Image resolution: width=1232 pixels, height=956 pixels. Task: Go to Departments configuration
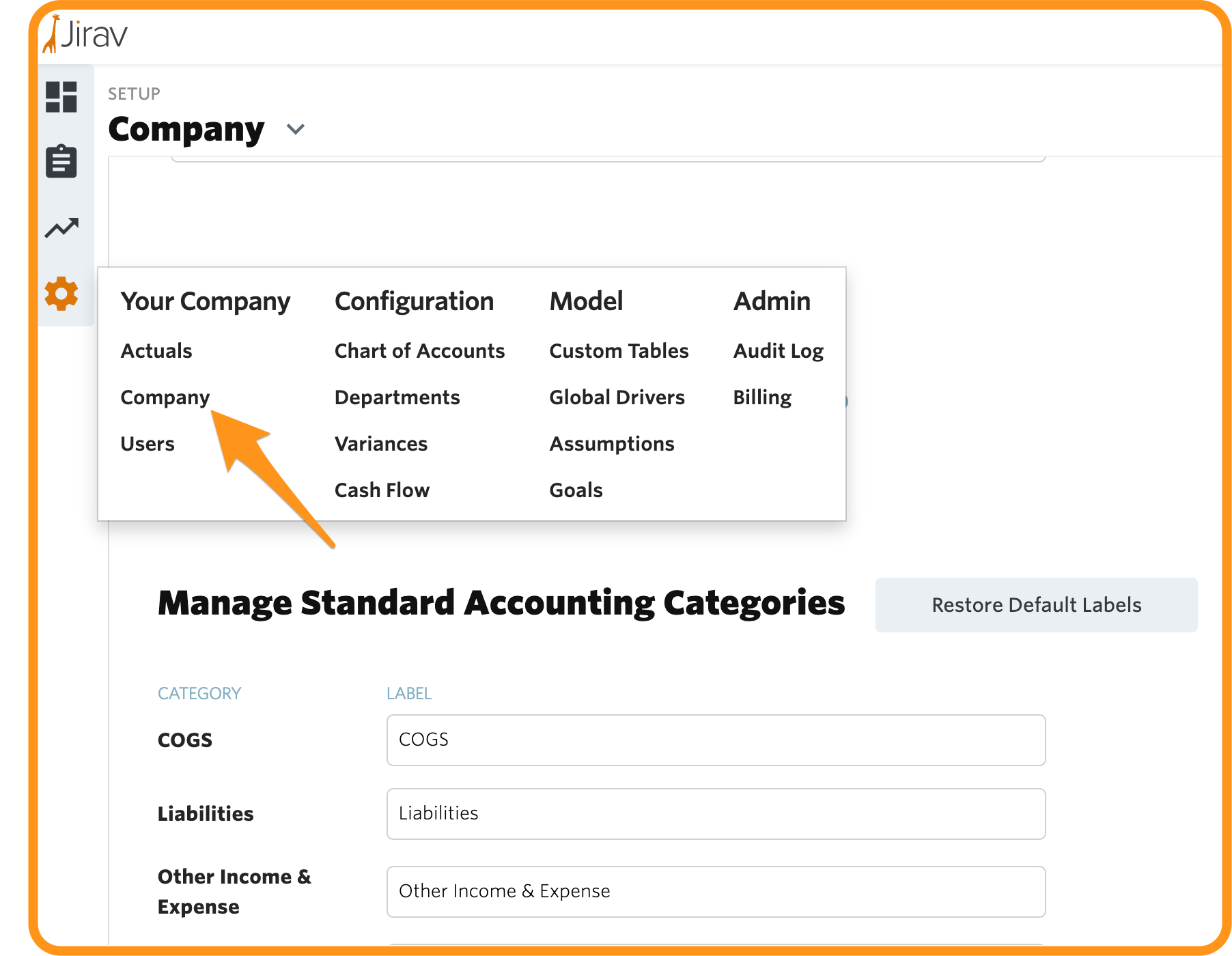tap(397, 397)
